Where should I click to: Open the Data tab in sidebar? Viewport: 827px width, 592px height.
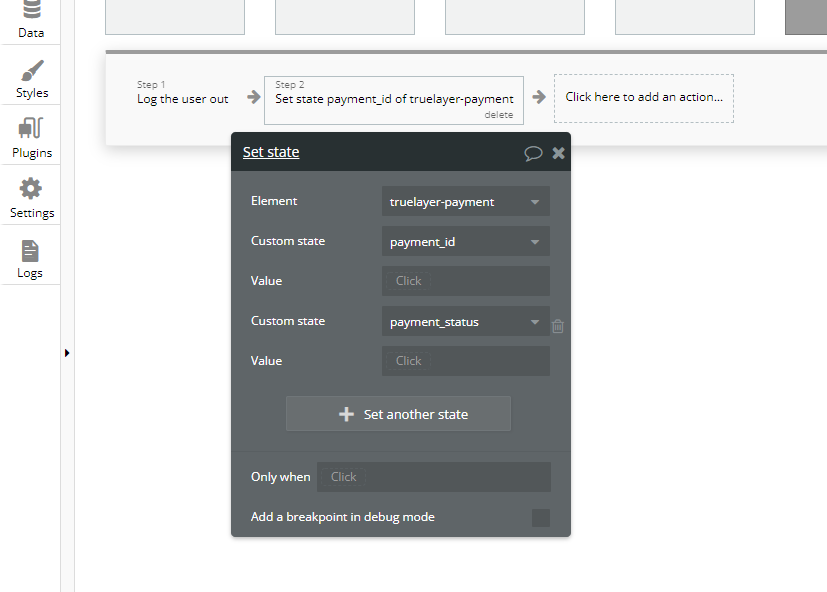point(31,21)
